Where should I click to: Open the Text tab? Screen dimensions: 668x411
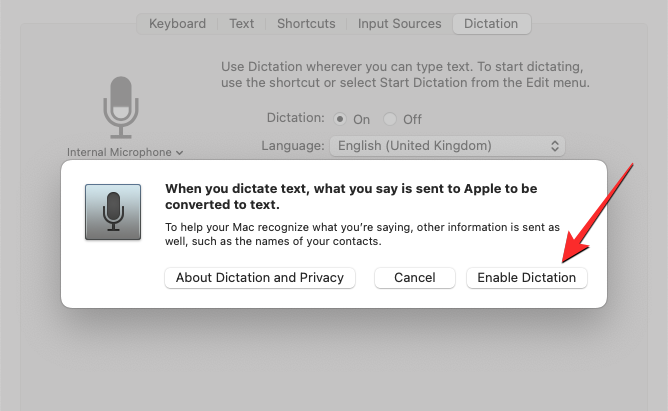coord(242,23)
